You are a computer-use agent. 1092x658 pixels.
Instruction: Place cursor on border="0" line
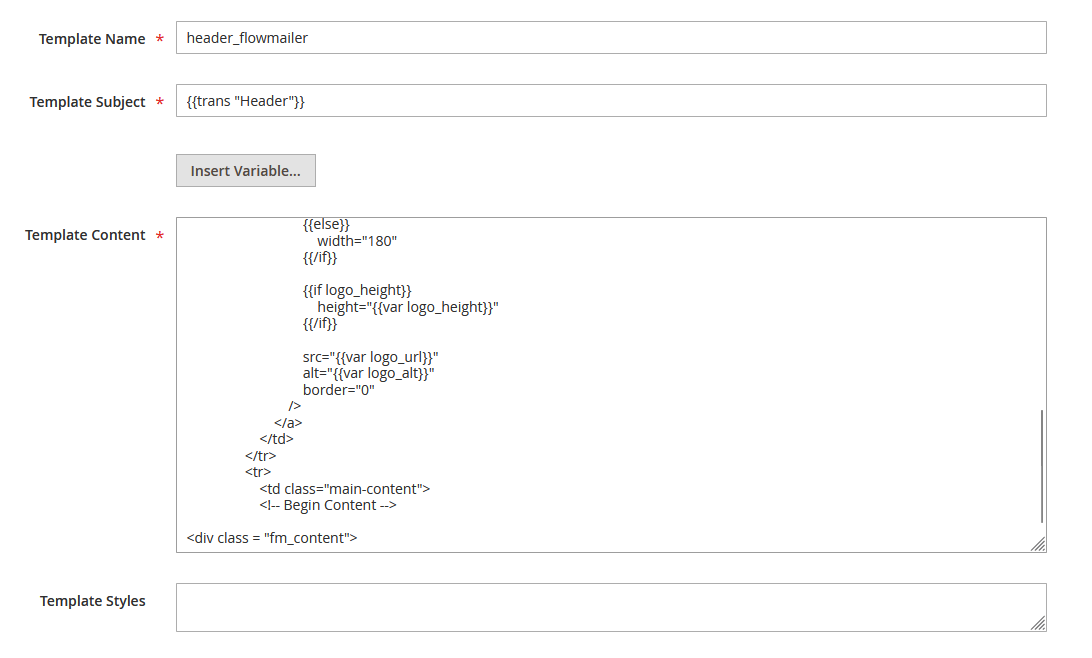pyautogui.click(x=338, y=390)
